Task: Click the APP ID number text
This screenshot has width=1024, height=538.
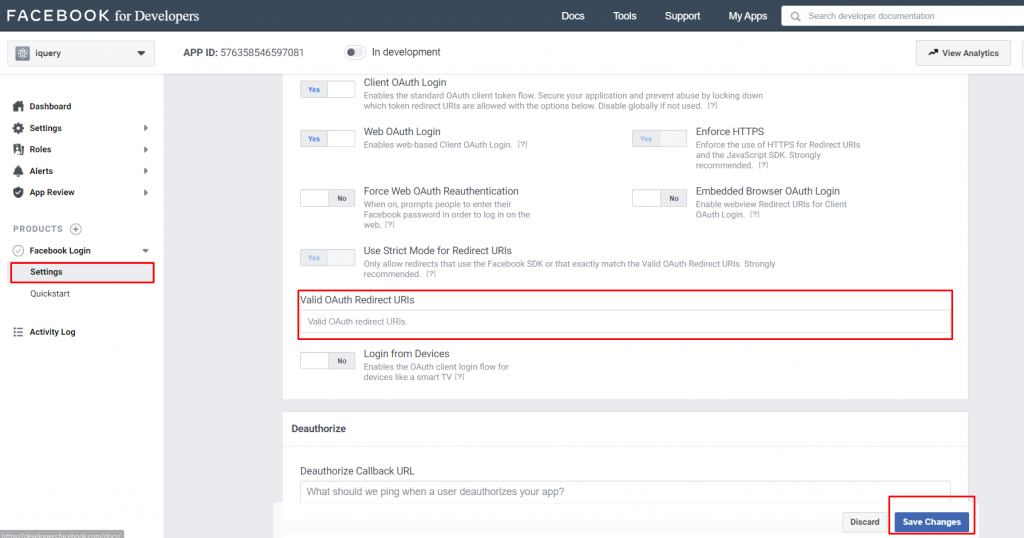Action: coord(262,52)
